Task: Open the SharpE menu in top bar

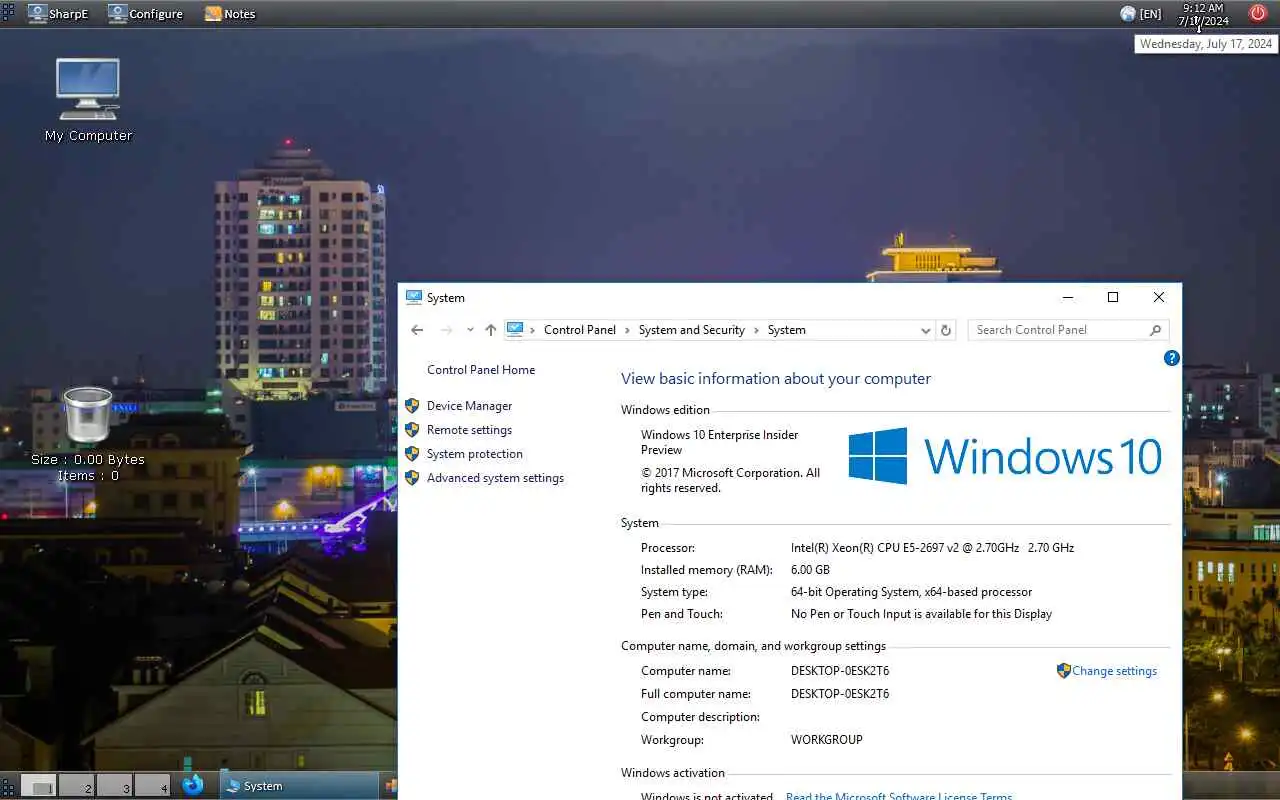Action: click(x=58, y=13)
